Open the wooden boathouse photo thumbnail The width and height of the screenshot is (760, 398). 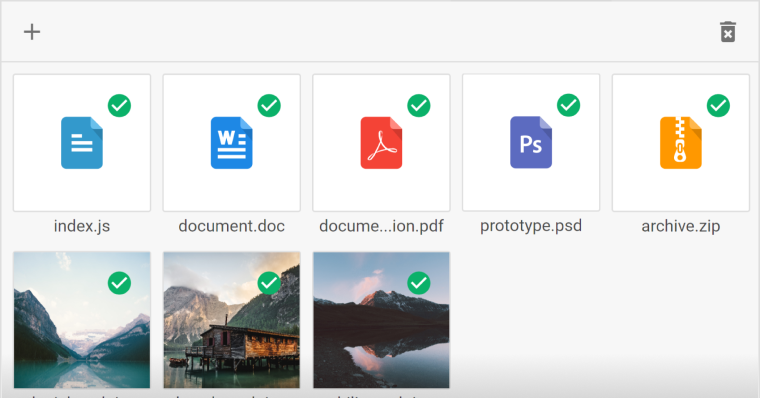click(232, 320)
